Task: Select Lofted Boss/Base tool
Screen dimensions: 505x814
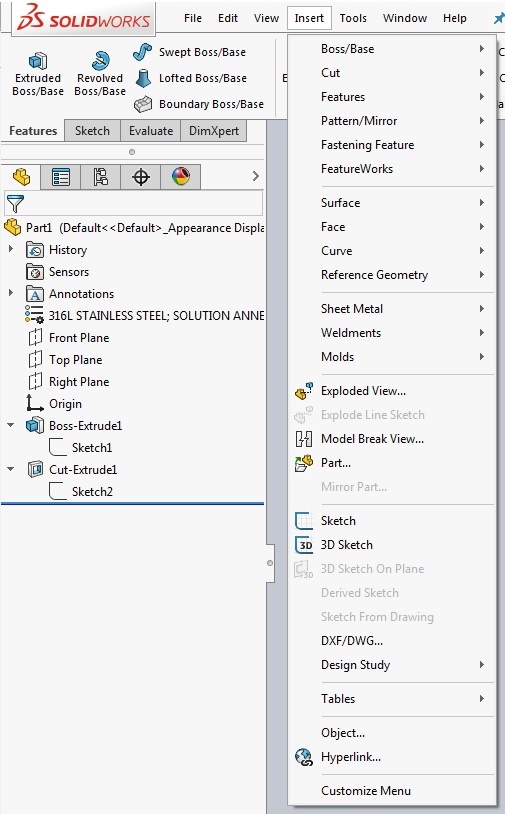Action: click(x=190, y=78)
